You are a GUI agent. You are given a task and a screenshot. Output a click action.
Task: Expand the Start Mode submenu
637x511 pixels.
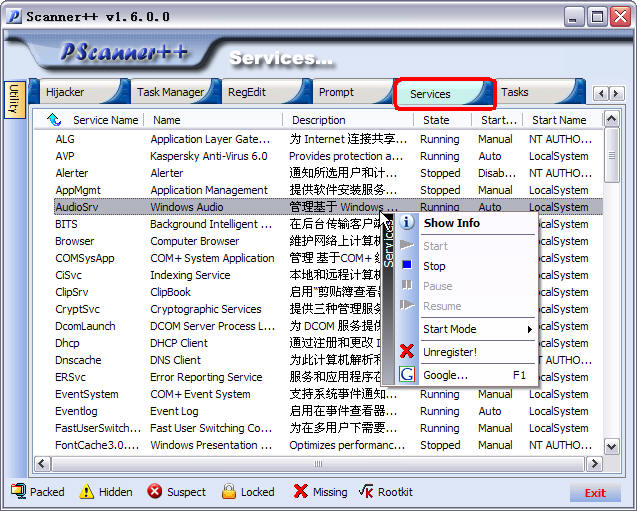[x=478, y=329]
